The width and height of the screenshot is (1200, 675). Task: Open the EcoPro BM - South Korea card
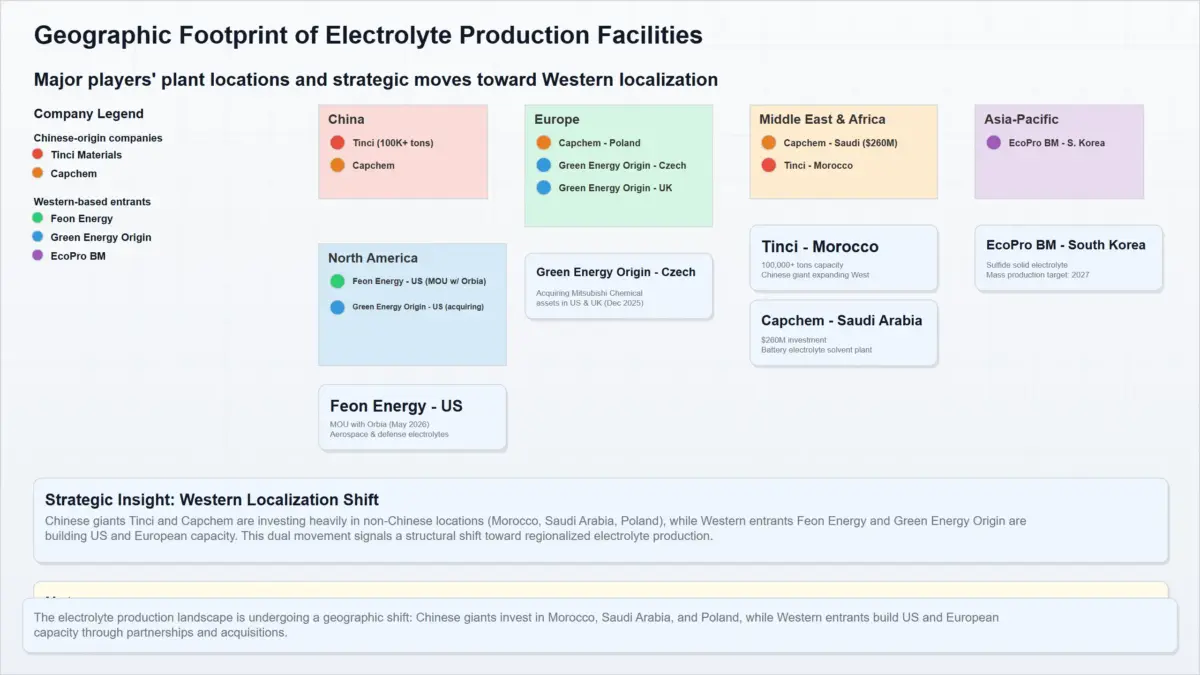click(1069, 258)
